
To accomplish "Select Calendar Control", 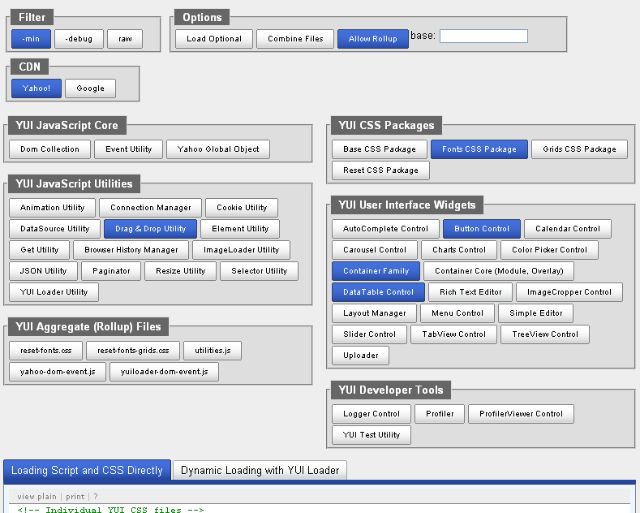I will [568, 229].
